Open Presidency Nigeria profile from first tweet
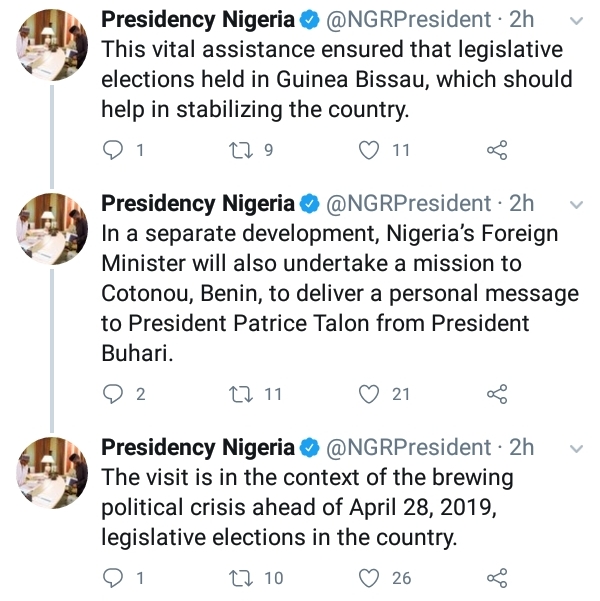600x601 pixels. (x=198, y=19)
